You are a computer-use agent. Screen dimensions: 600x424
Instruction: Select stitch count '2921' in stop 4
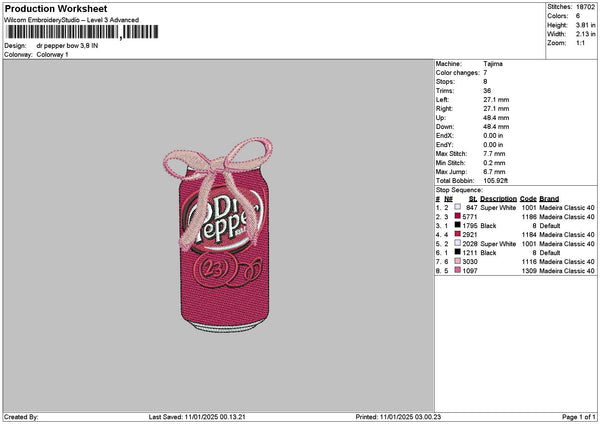[x=470, y=235]
